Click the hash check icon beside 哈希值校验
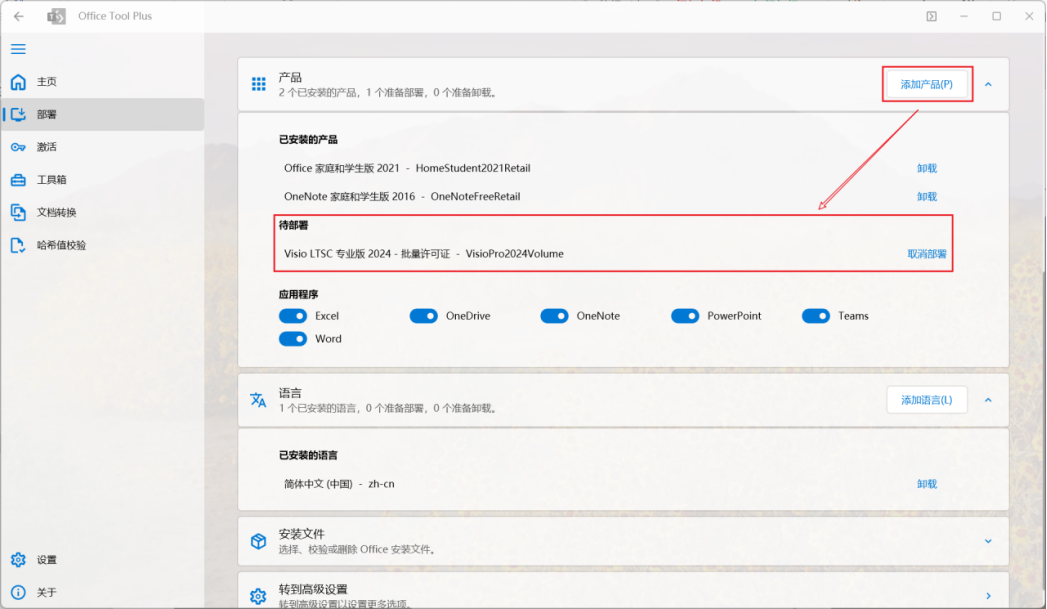1047x609 pixels. pyautogui.click(x=18, y=245)
